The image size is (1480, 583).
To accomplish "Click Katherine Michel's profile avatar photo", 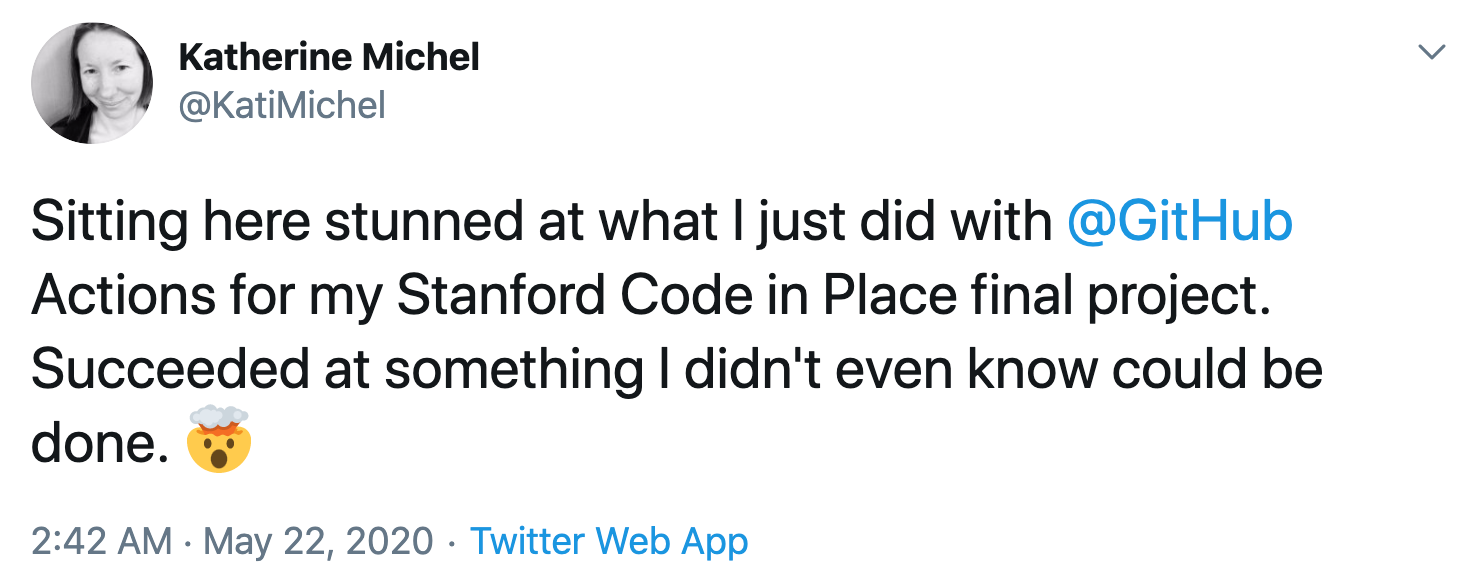I will 92,82.
